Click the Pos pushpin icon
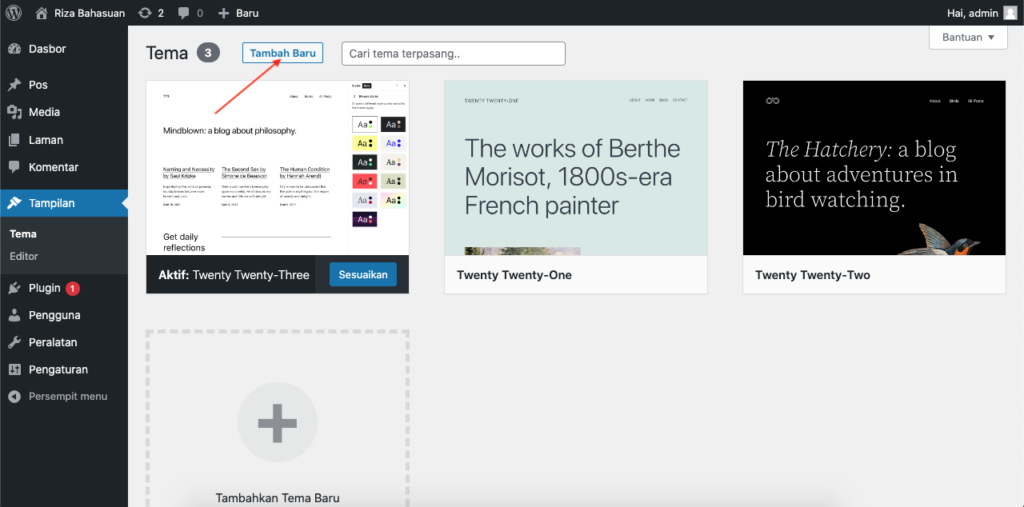This screenshot has height=507, width=1024. pos(14,85)
